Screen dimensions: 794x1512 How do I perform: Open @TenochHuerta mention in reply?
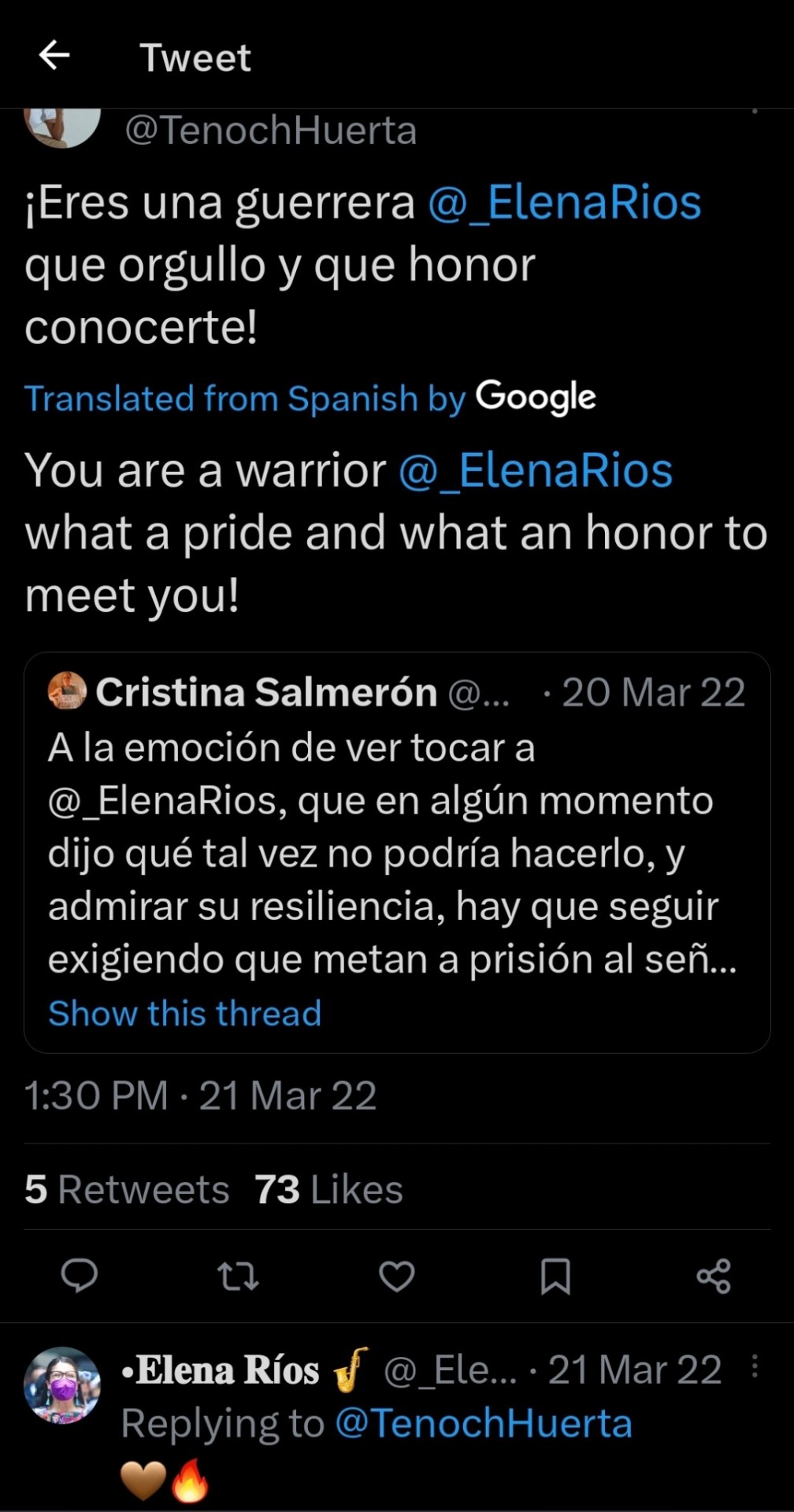484,1423
